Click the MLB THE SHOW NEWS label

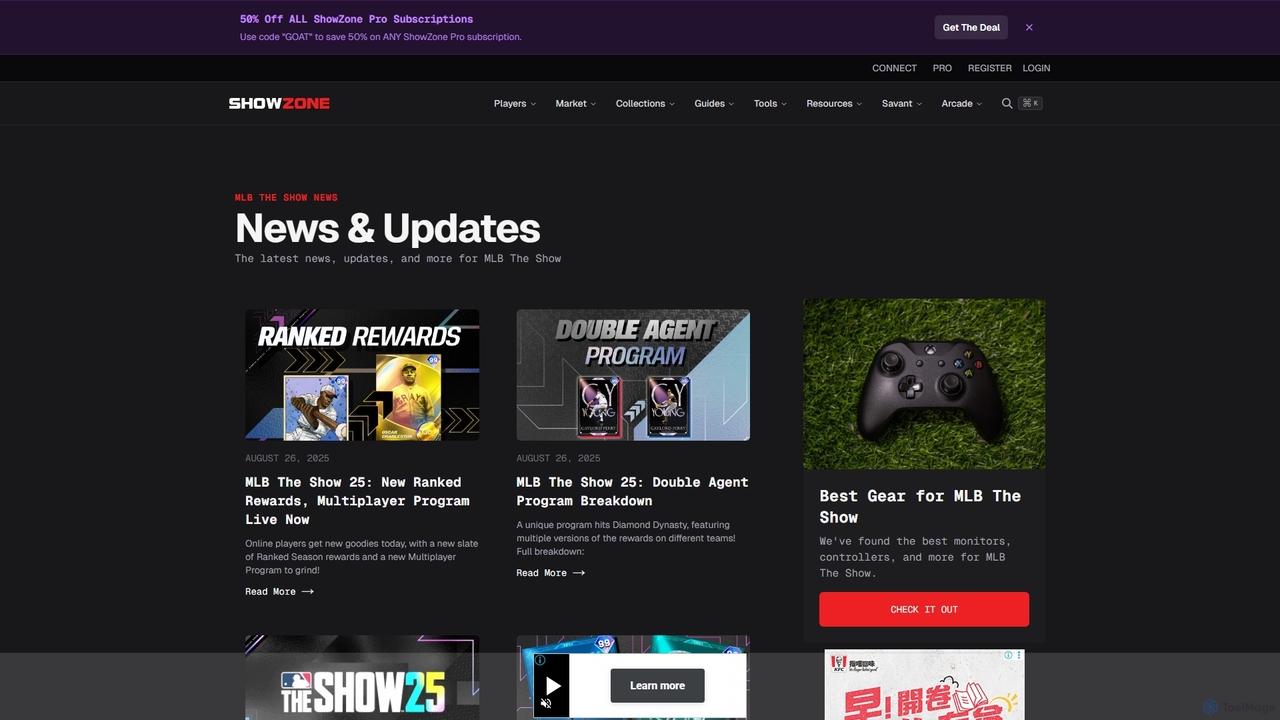(x=286, y=197)
